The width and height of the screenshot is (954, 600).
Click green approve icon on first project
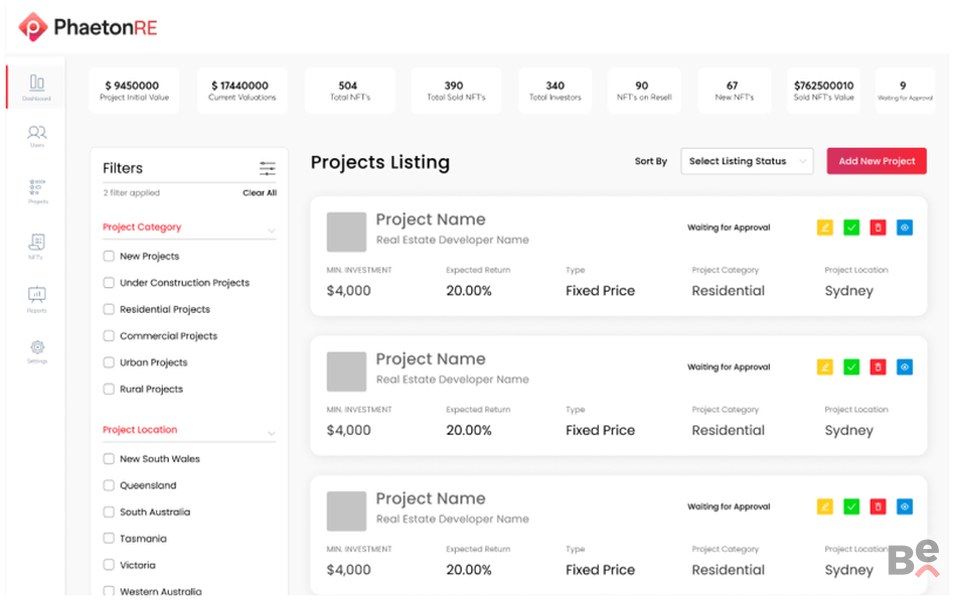(851, 228)
